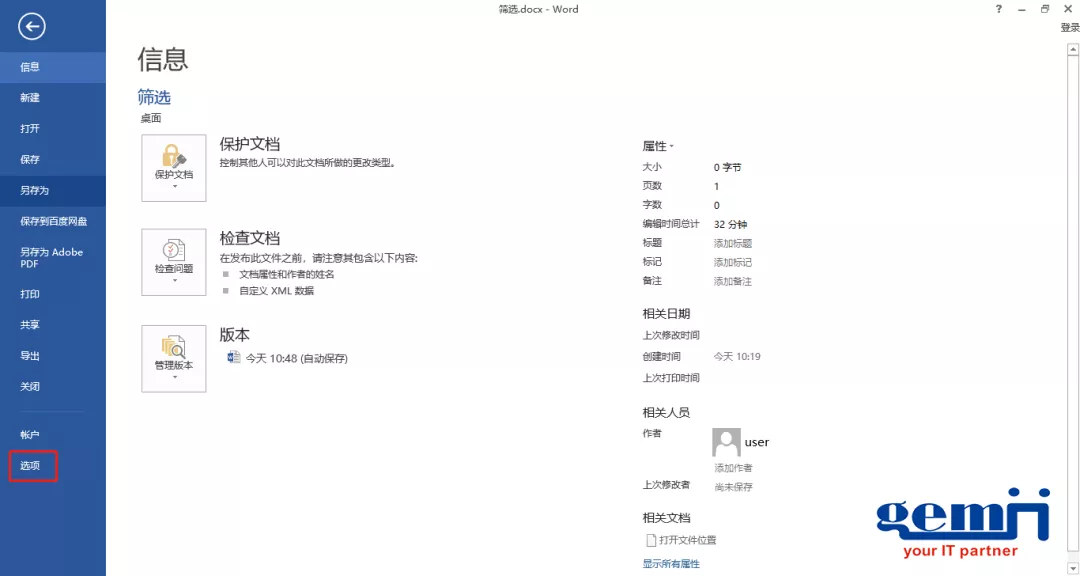Expand the 属性 properties dropdown
1080x576 pixels.
pyautogui.click(x=673, y=145)
